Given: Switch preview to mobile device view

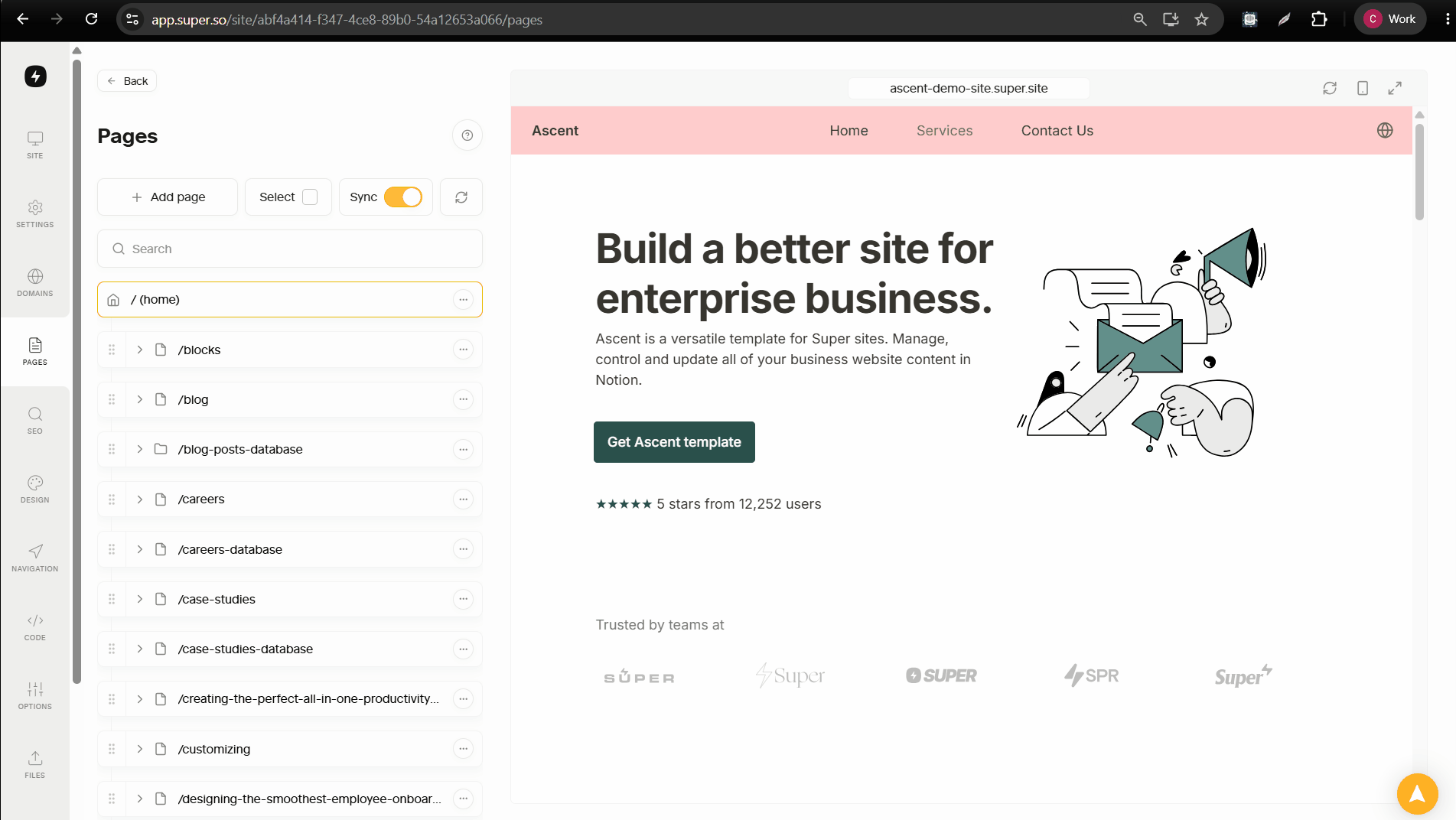Looking at the screenshot, I should [x=1363, y=88].
